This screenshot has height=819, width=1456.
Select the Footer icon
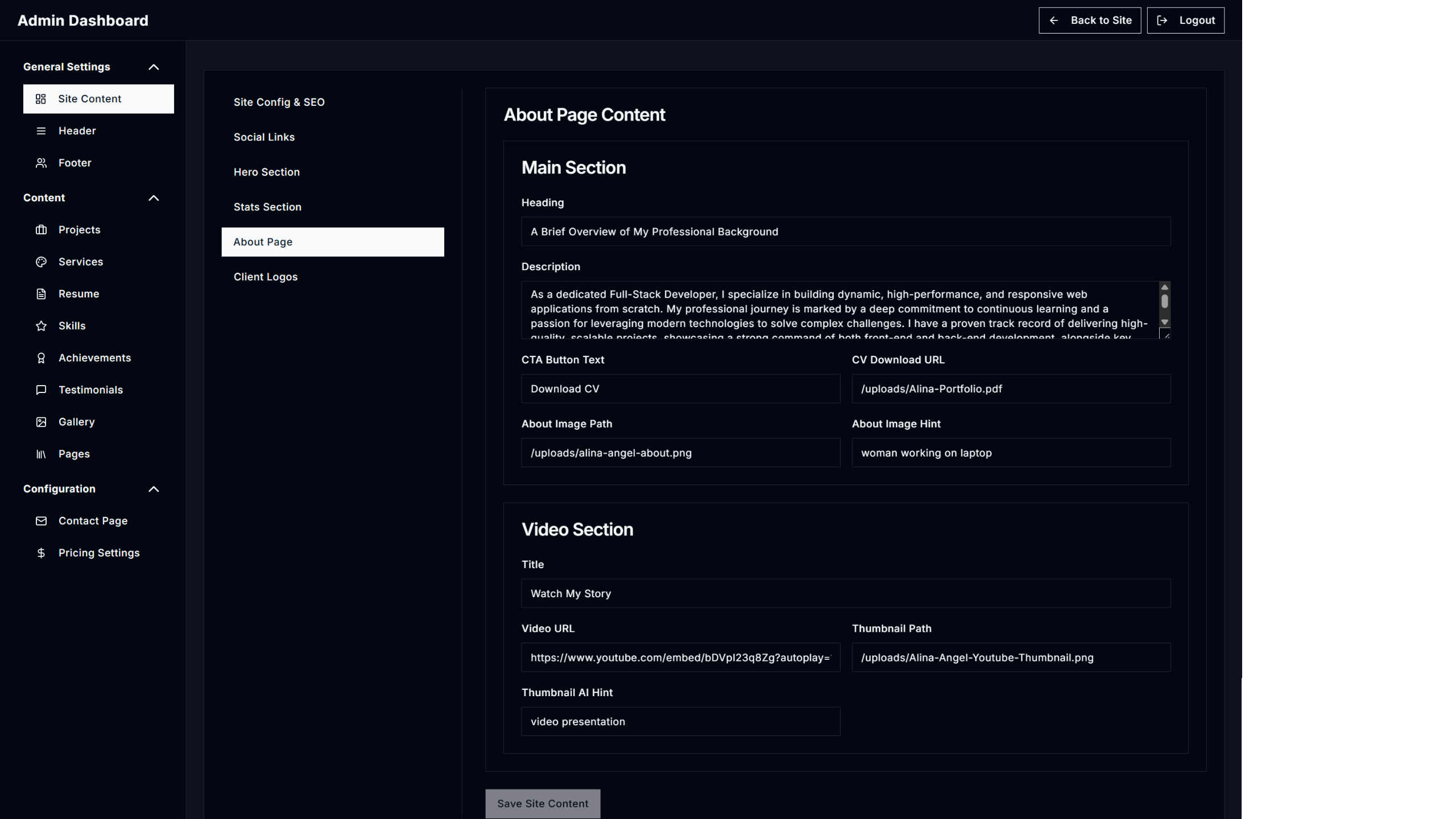point(40,163)
